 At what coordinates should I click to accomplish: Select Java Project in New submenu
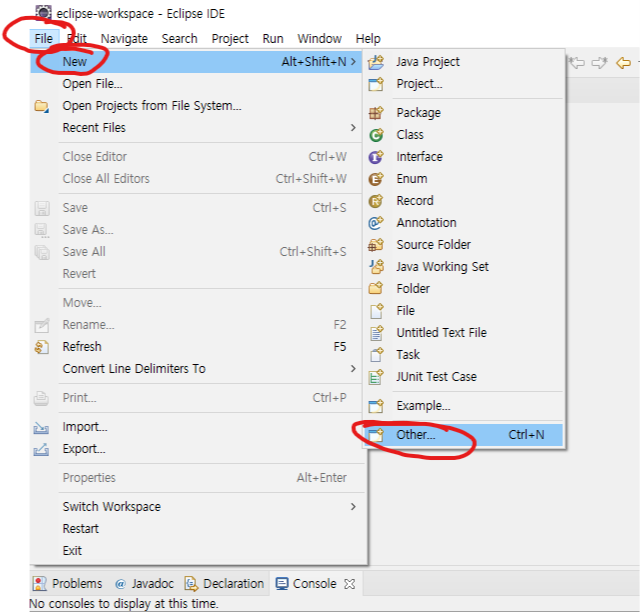464,62
